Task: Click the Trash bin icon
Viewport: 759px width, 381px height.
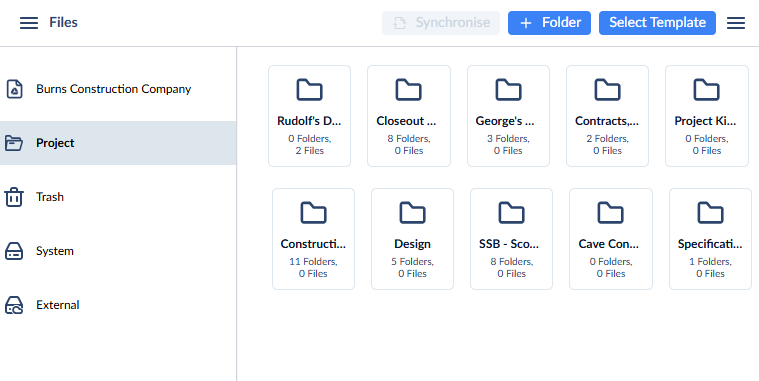Action: pos(14,197)
